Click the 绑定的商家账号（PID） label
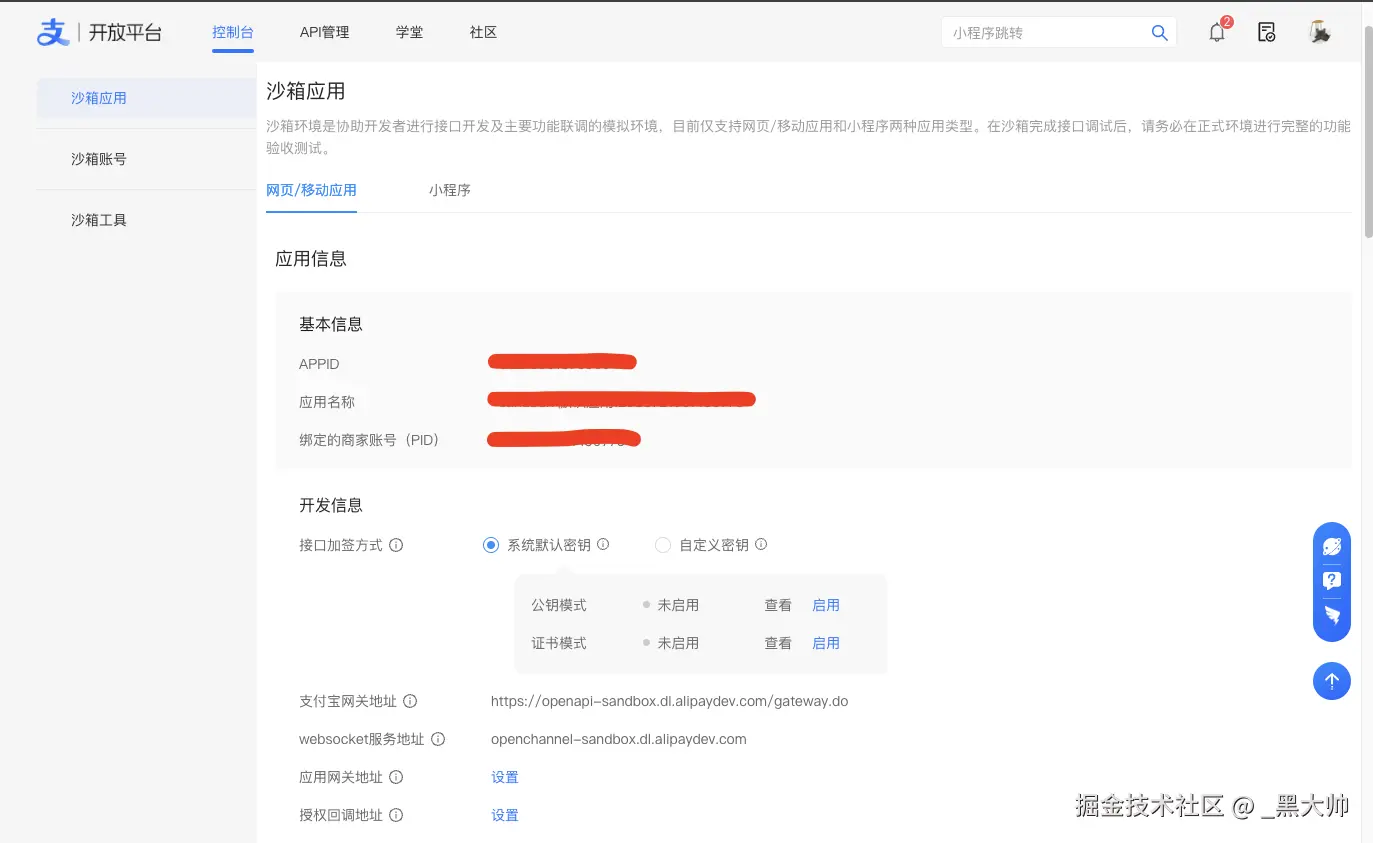Viewport: 1373px width, 843px height. click(369, 440)
